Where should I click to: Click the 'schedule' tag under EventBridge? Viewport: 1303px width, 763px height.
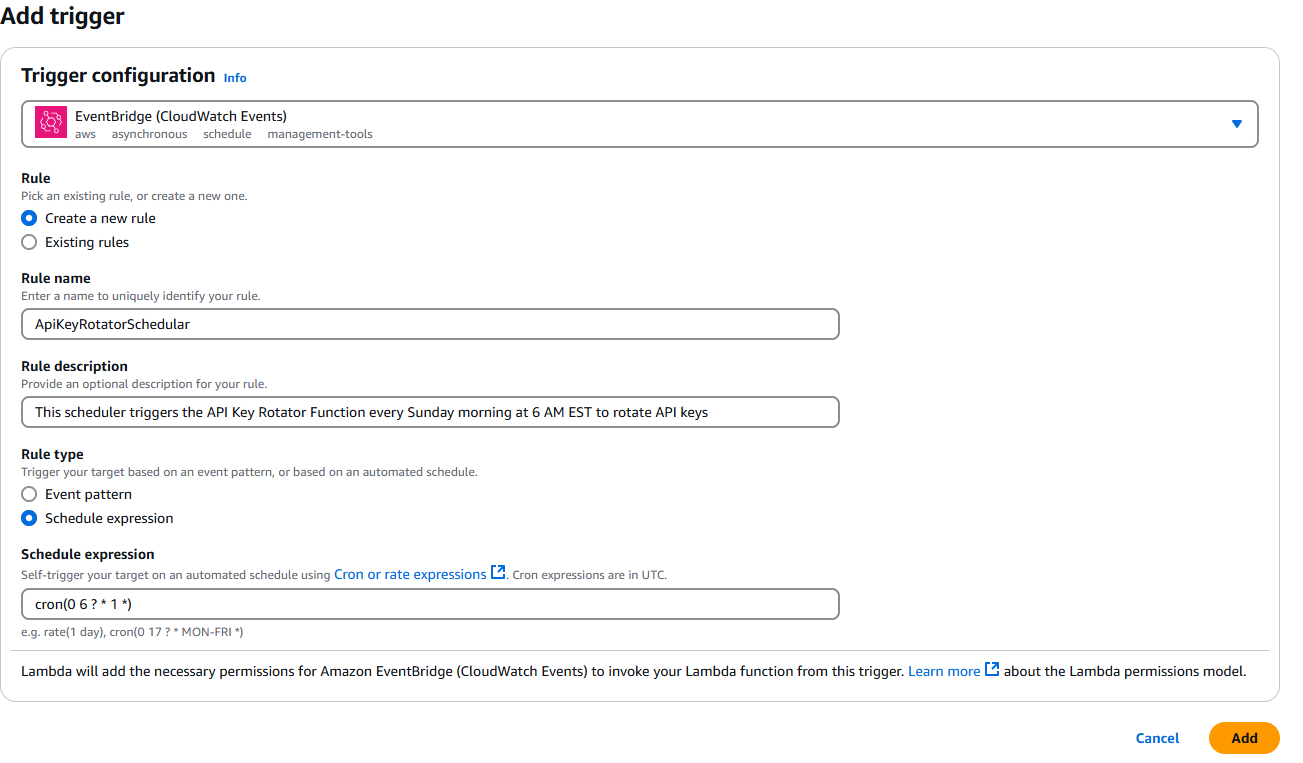[227, 134]
